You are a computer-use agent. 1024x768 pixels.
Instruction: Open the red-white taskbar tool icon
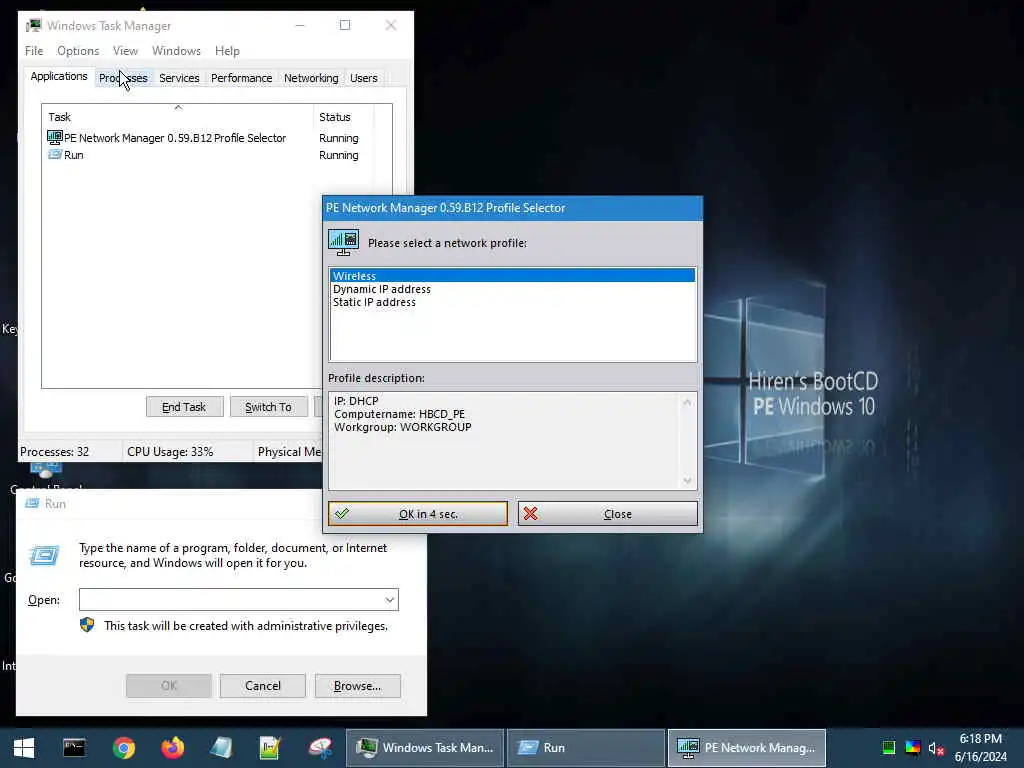tap(320, 748)
